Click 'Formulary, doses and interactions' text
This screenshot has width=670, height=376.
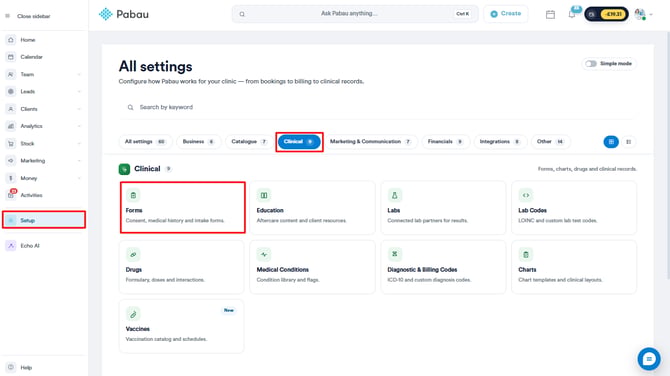point(165,280)
